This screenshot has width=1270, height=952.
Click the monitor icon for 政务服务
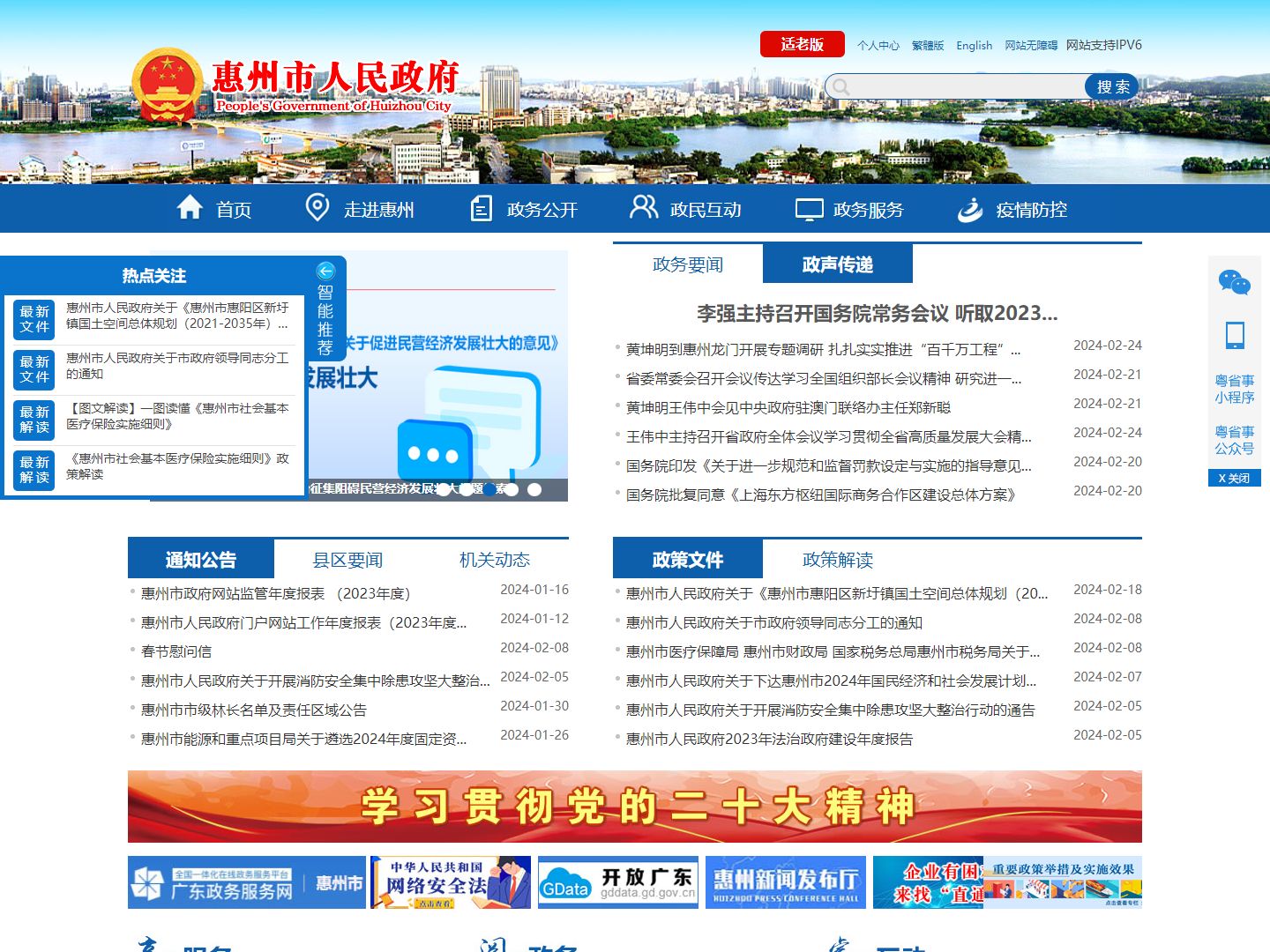[x=809, y=209]
